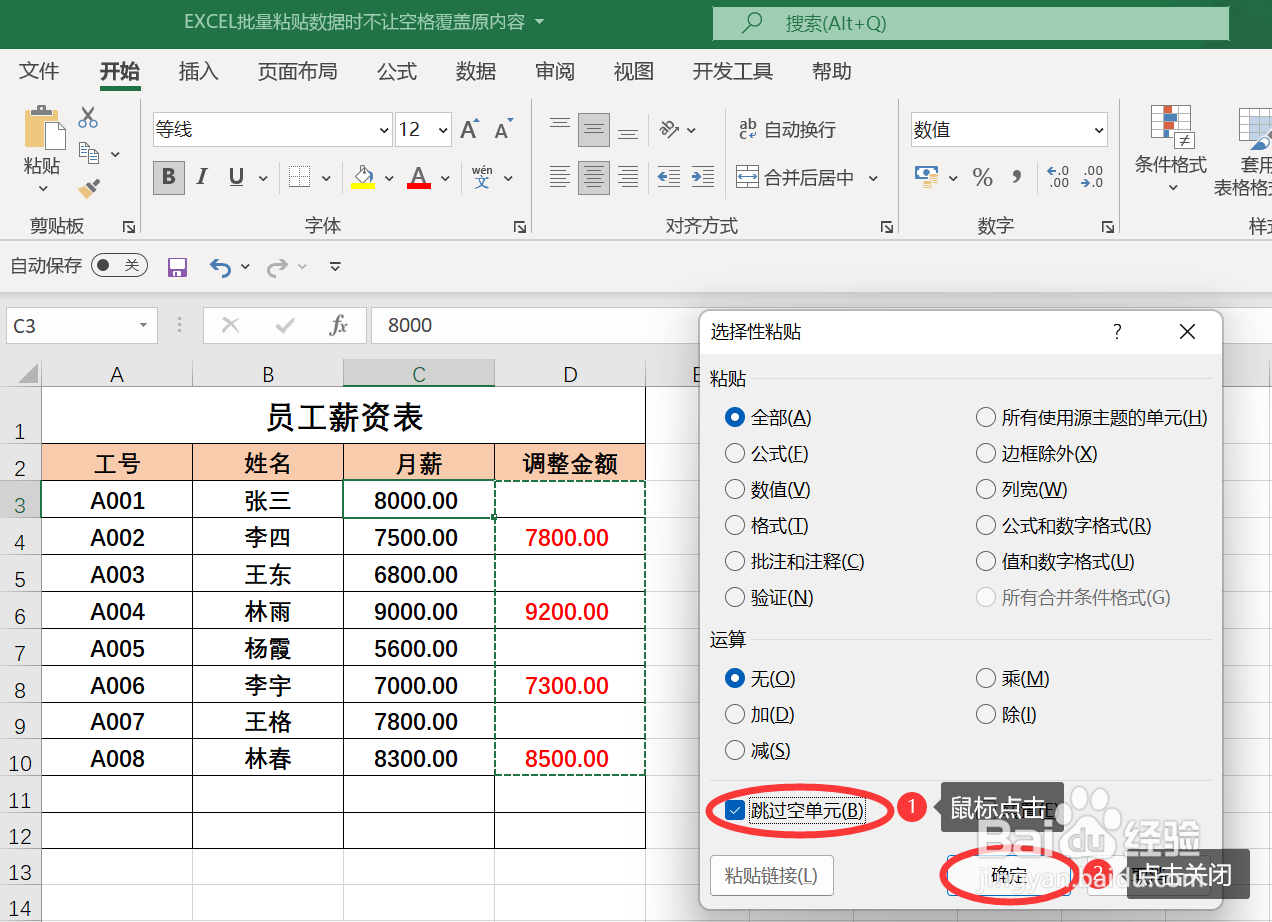The width and height of the screenshot is (1272, 922).
Task: Select the 格式刷 format painter tool
Action: click(88, 190)
